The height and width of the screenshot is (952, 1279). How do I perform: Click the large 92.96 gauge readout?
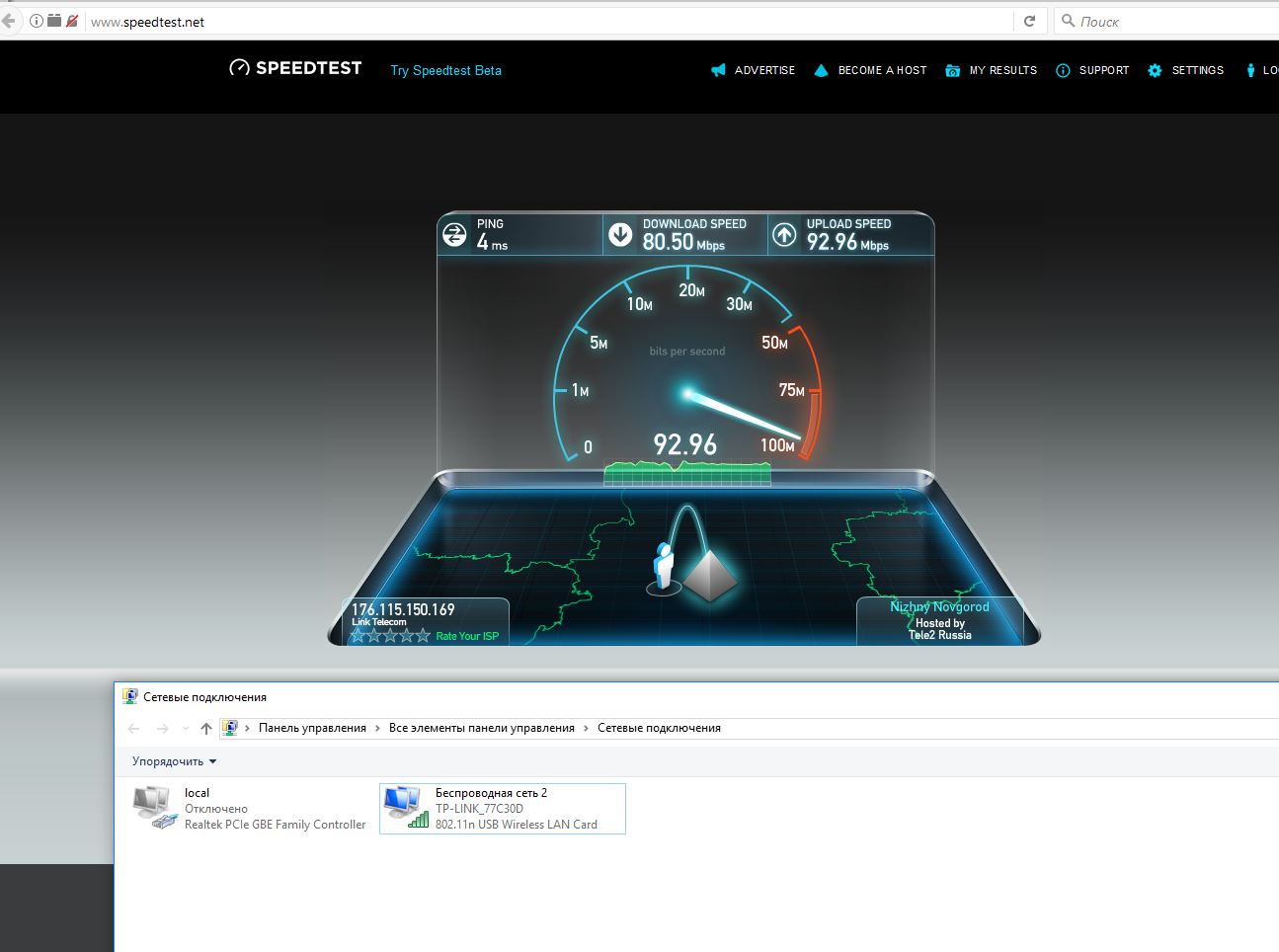(x=685, y=444)
